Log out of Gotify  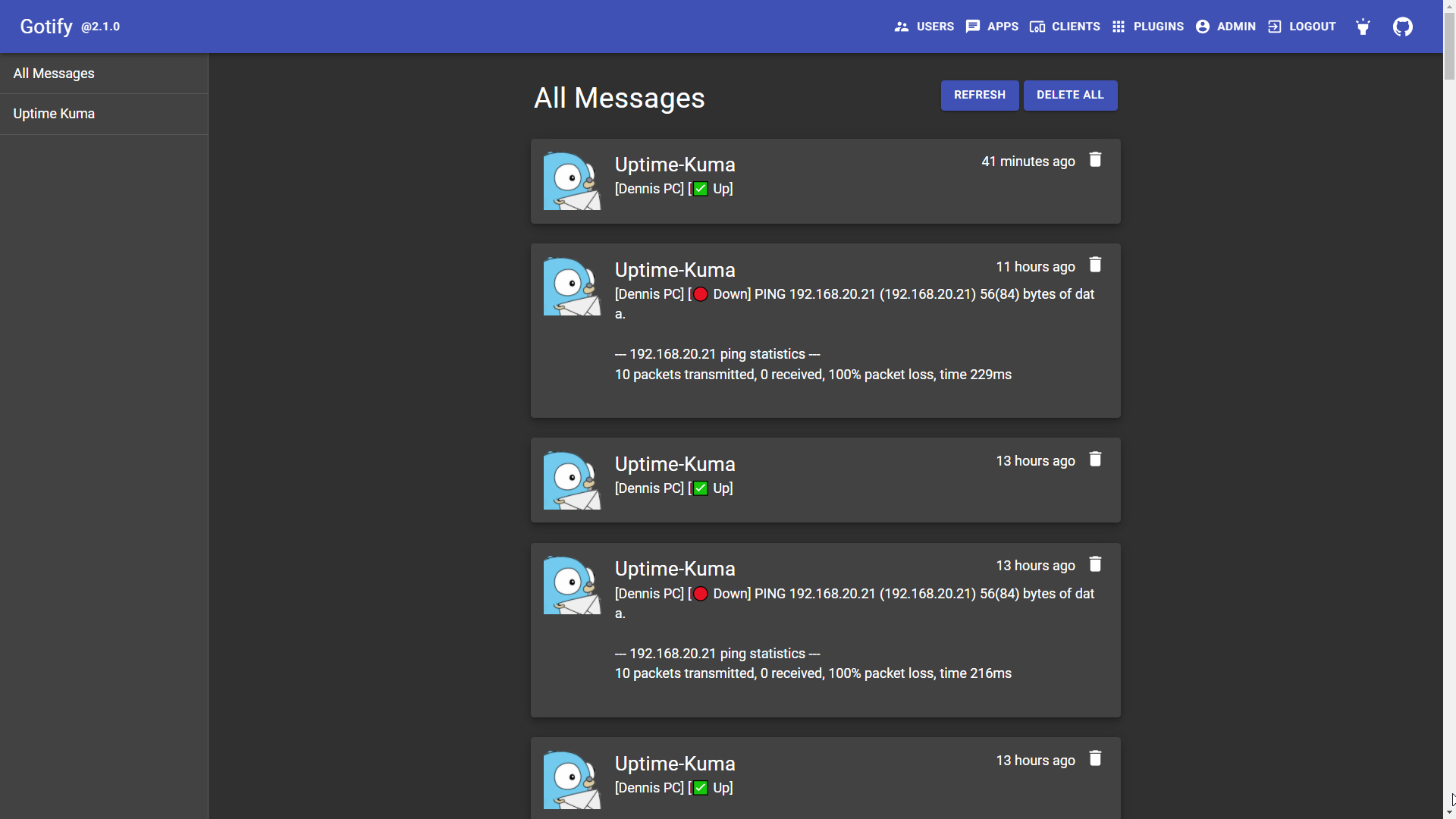pyautogui.click(x=1301, y=27)
